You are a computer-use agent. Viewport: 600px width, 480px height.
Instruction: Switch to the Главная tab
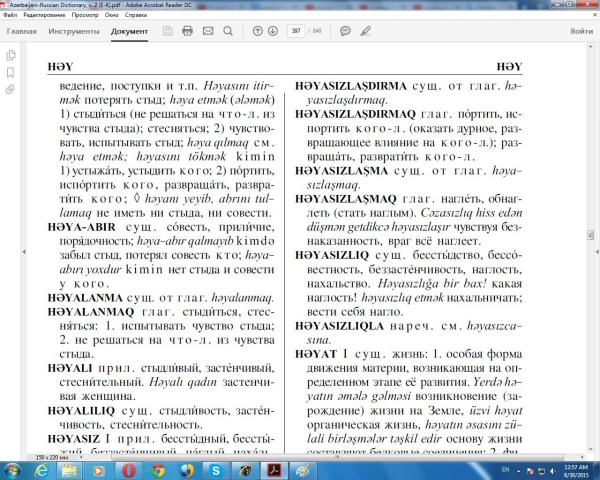click(x=21, y=31)
